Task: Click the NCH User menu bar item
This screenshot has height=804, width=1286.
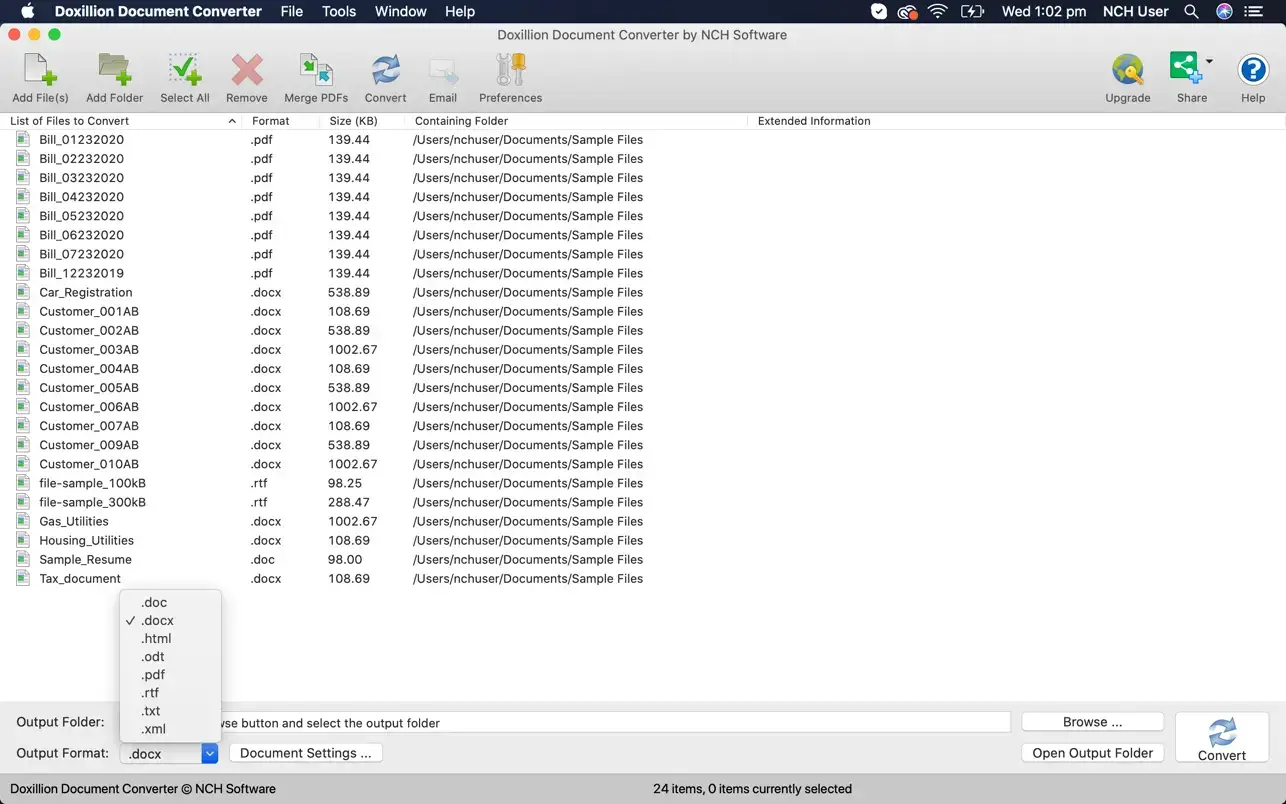Action: click(x=1136, y=12)
